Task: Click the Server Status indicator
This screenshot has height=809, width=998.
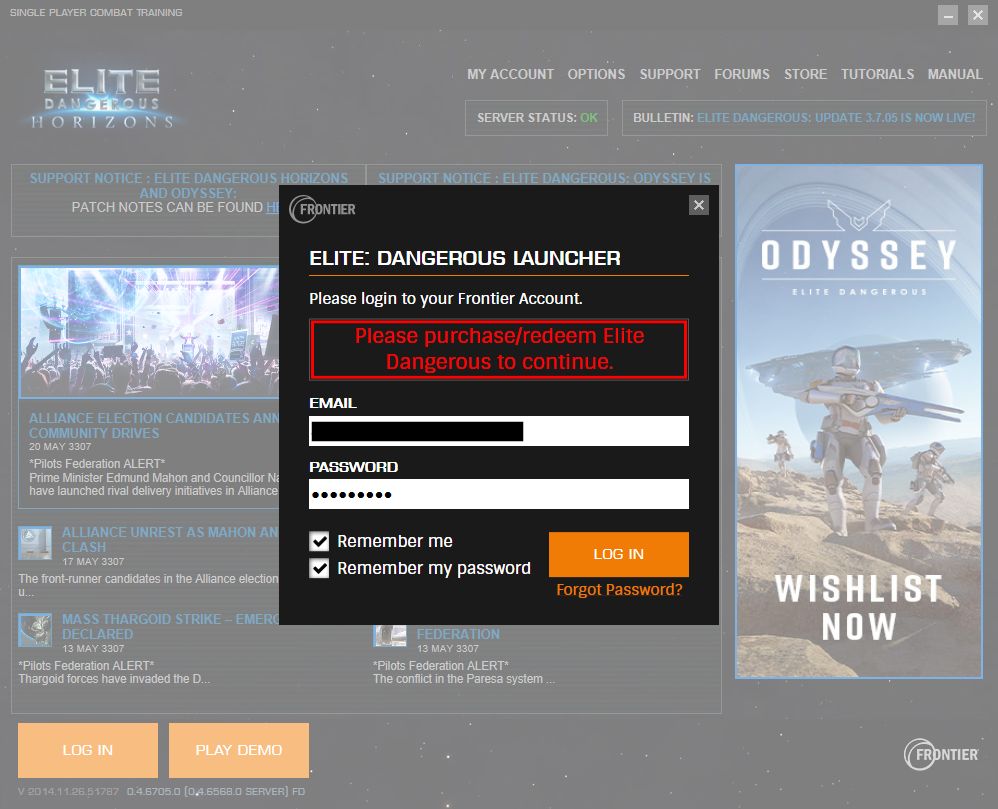Action: coord(537,118)
